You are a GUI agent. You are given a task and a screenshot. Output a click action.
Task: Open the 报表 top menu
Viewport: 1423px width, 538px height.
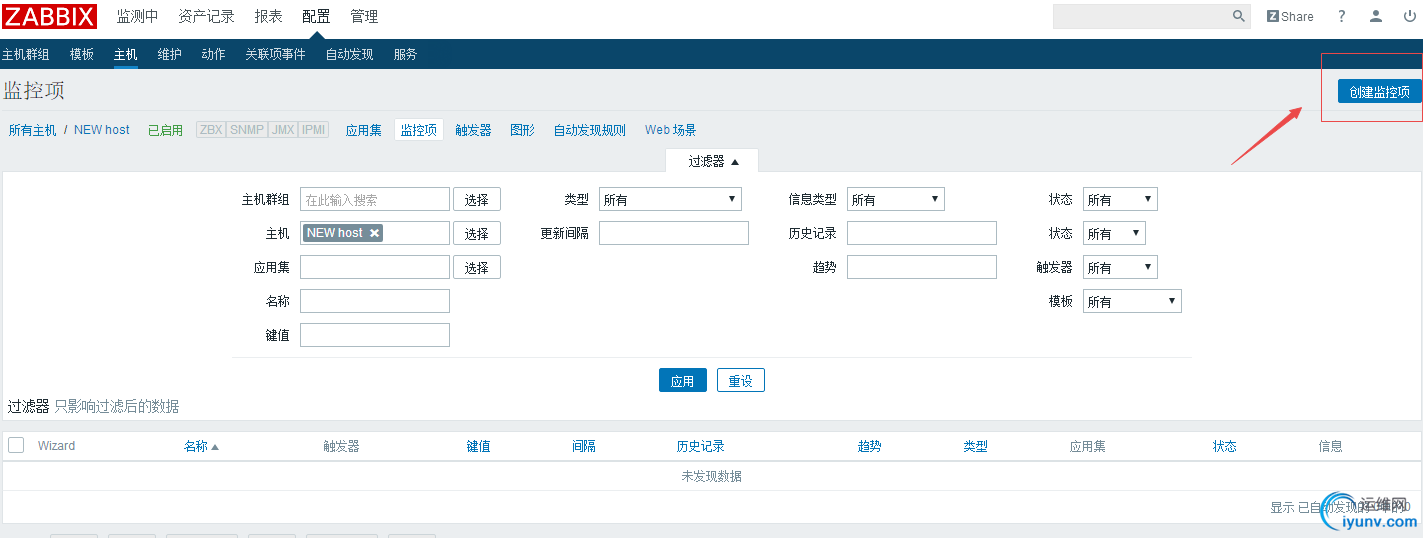pos(268,16)
